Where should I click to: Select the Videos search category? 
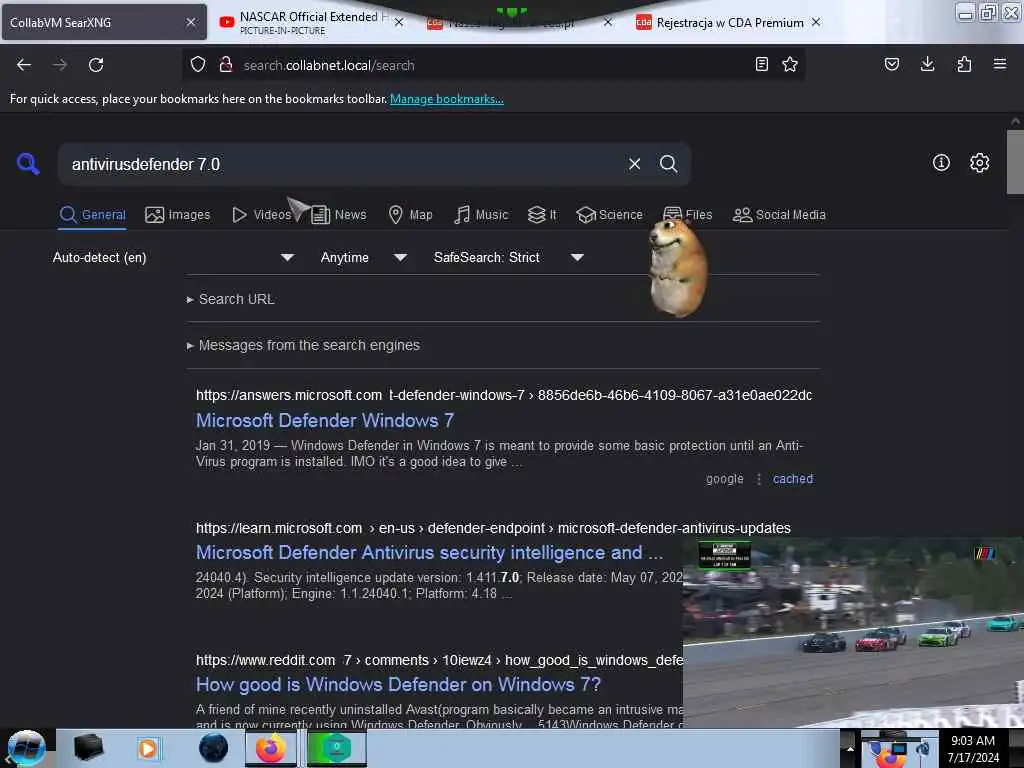[x=261, y=214]
